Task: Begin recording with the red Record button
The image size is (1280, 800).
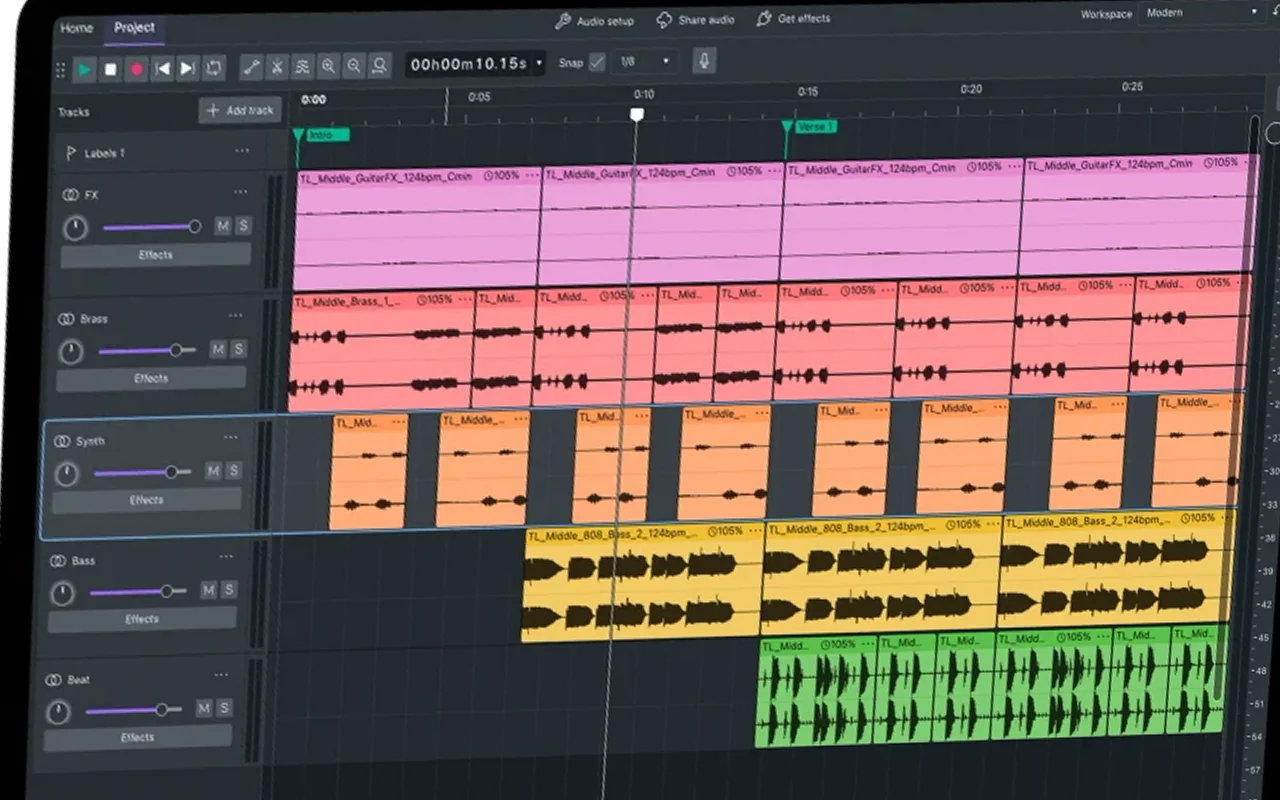Action: click(x=137, y=70)
